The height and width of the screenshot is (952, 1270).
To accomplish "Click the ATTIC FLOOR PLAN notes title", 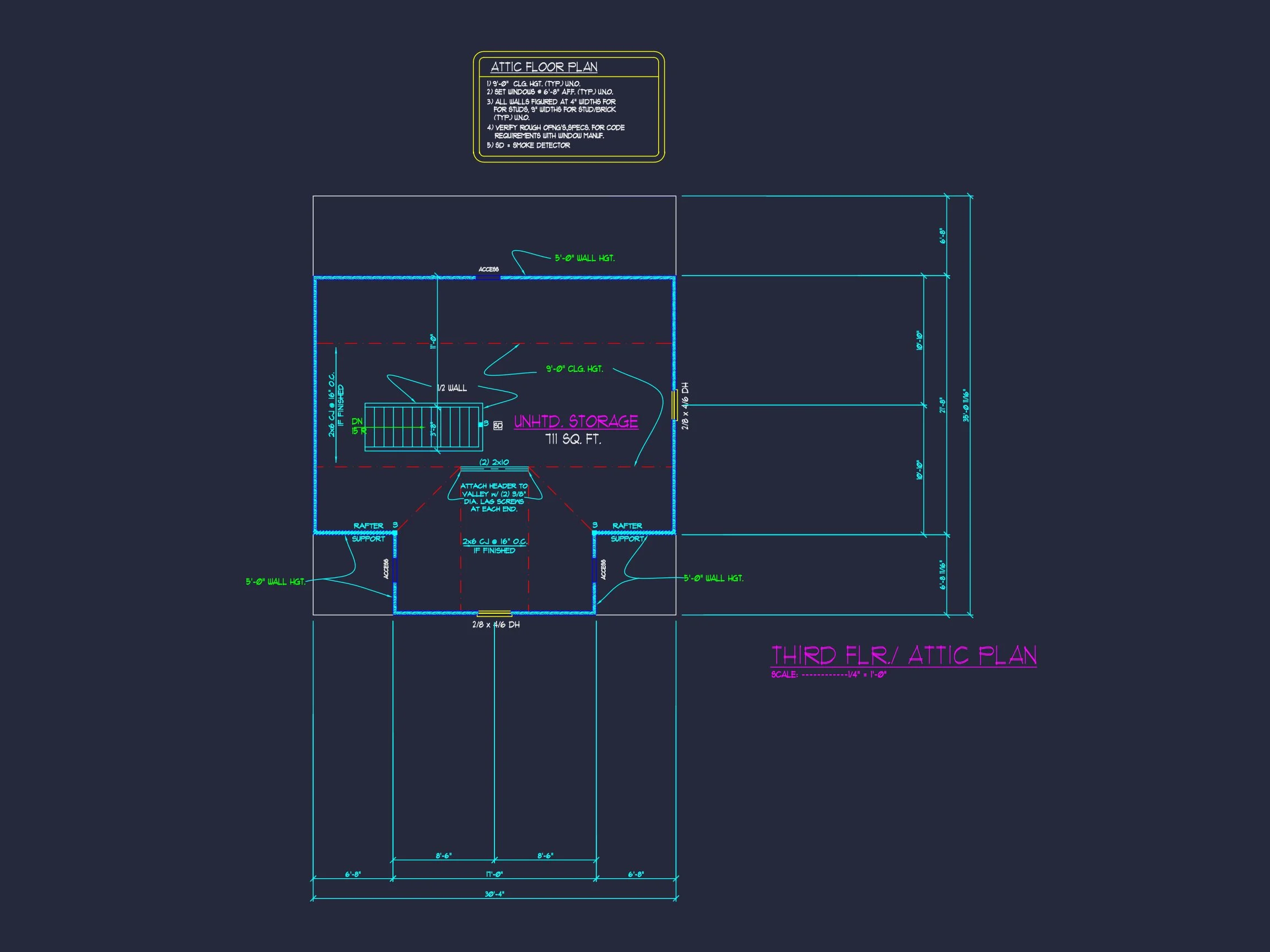I will (543, 67).
